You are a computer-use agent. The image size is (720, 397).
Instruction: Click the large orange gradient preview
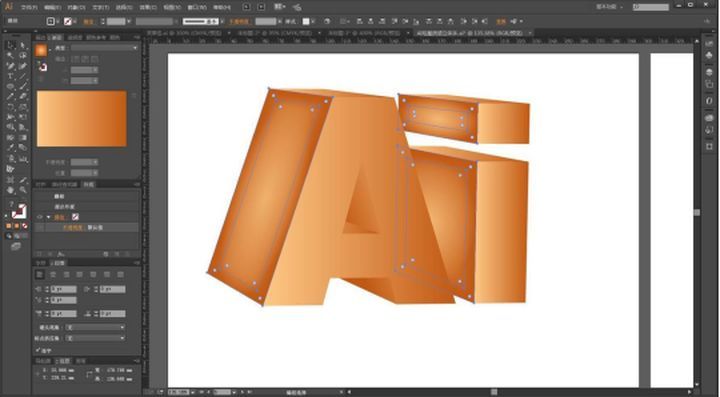tap(82, 118)
